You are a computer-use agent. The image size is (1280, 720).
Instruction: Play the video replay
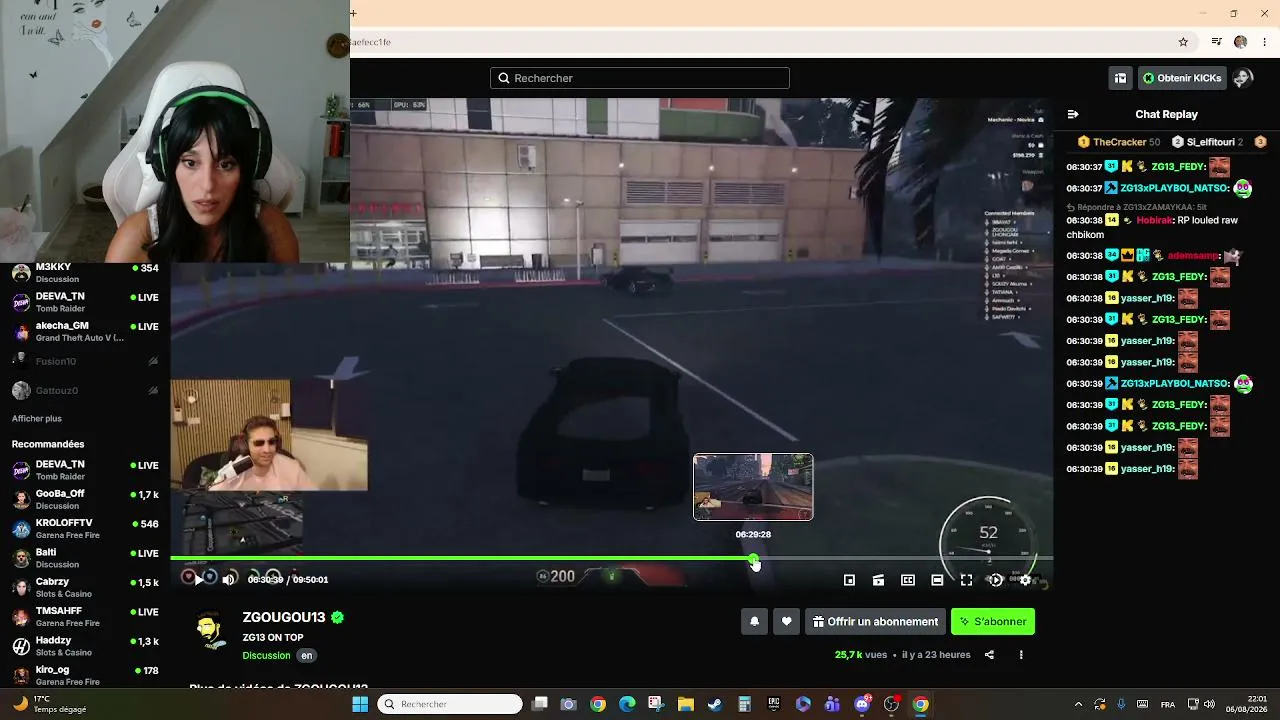[199, 579]
